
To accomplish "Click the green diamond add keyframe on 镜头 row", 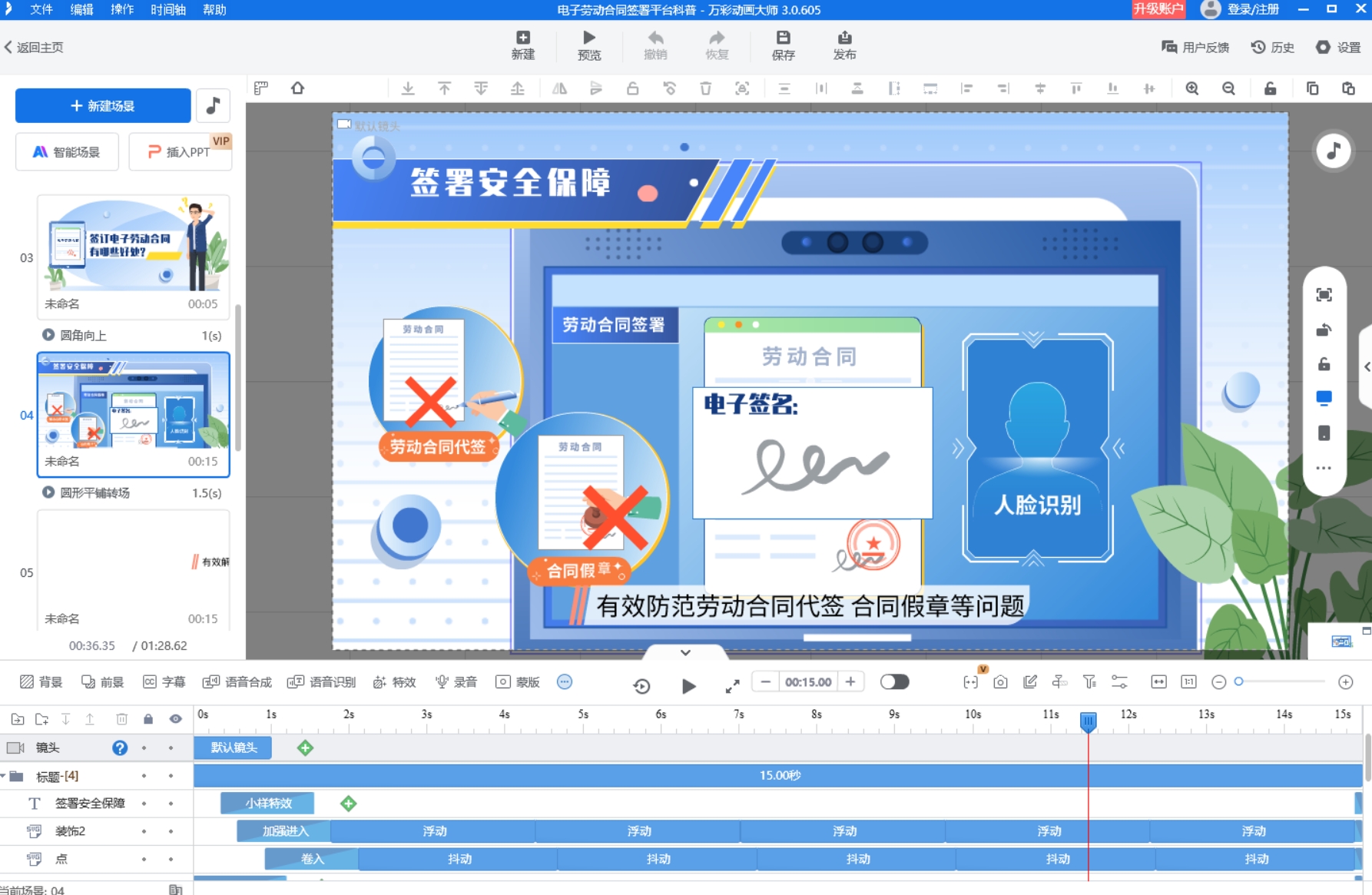I will coord(305,747).
